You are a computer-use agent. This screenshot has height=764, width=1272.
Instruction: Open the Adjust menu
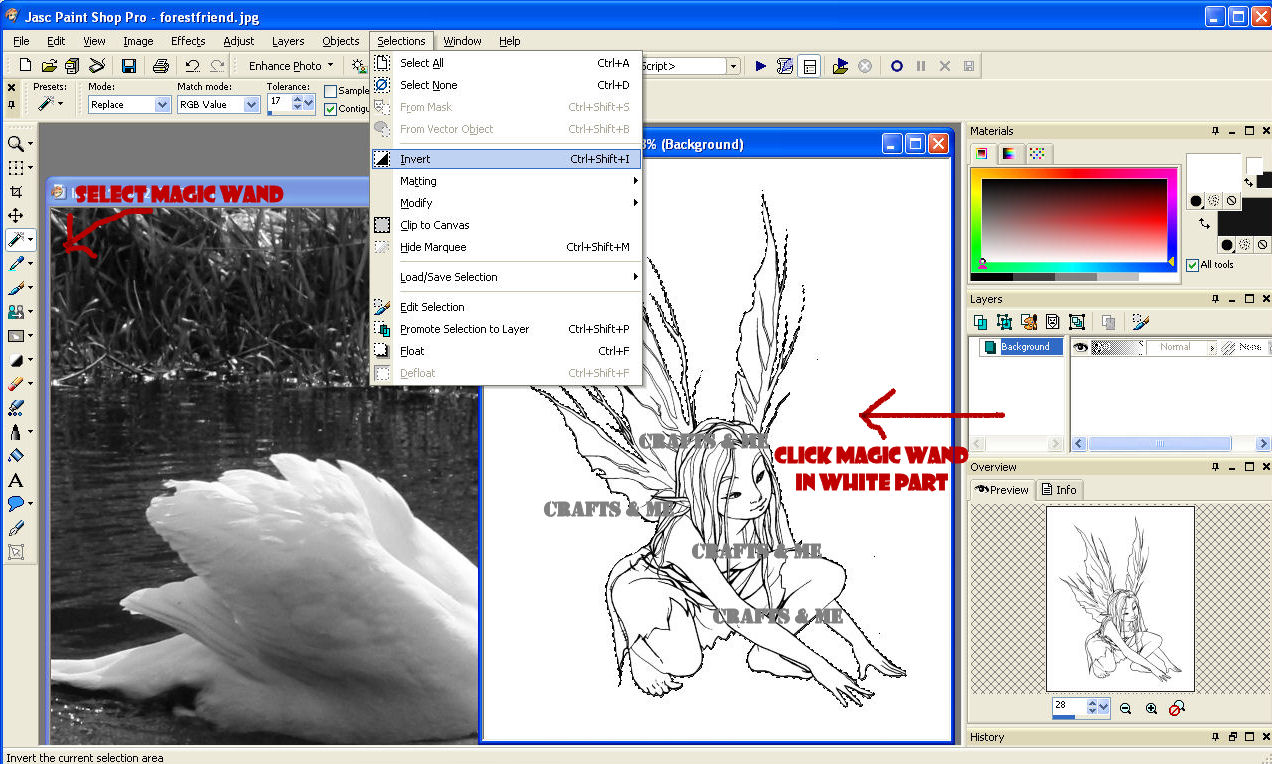coord(239,41)
